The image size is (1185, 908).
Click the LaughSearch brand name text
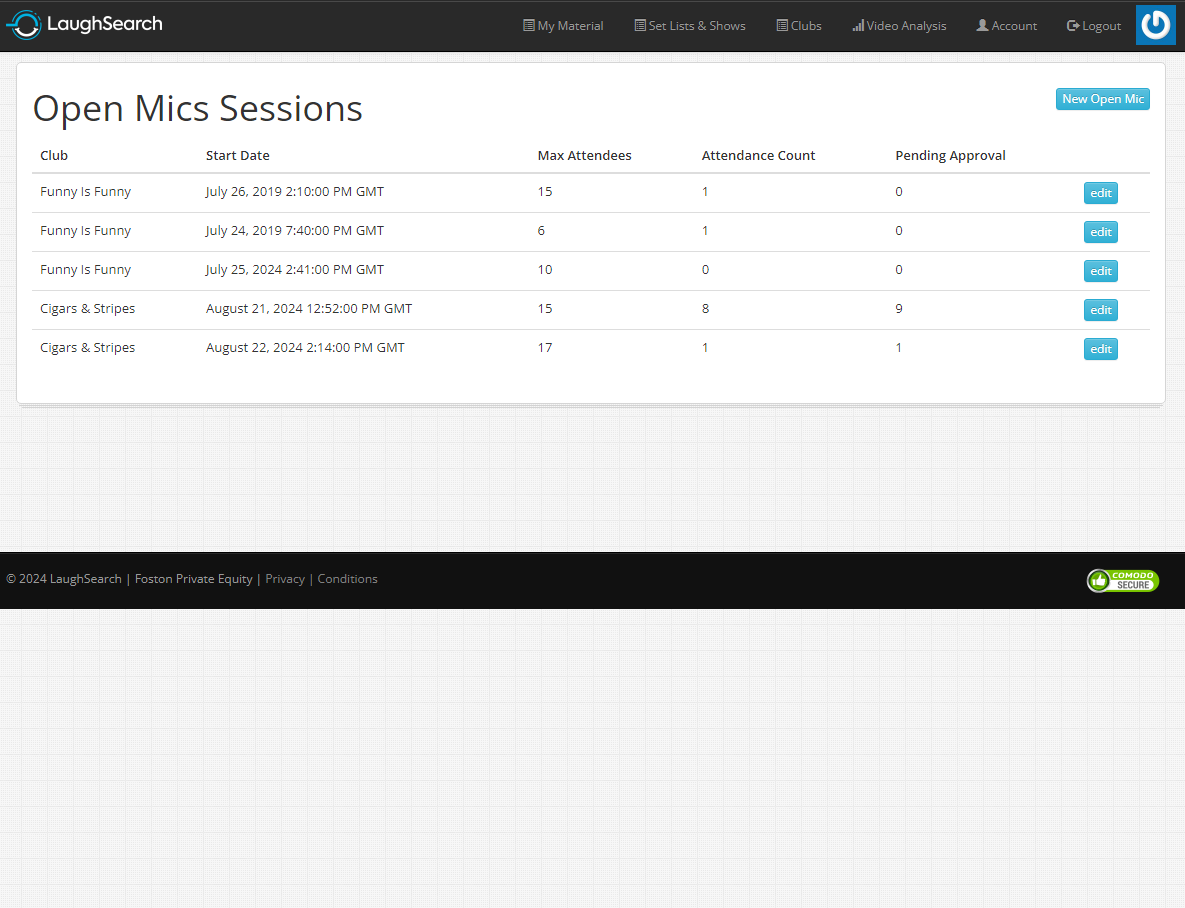point(104,24)
